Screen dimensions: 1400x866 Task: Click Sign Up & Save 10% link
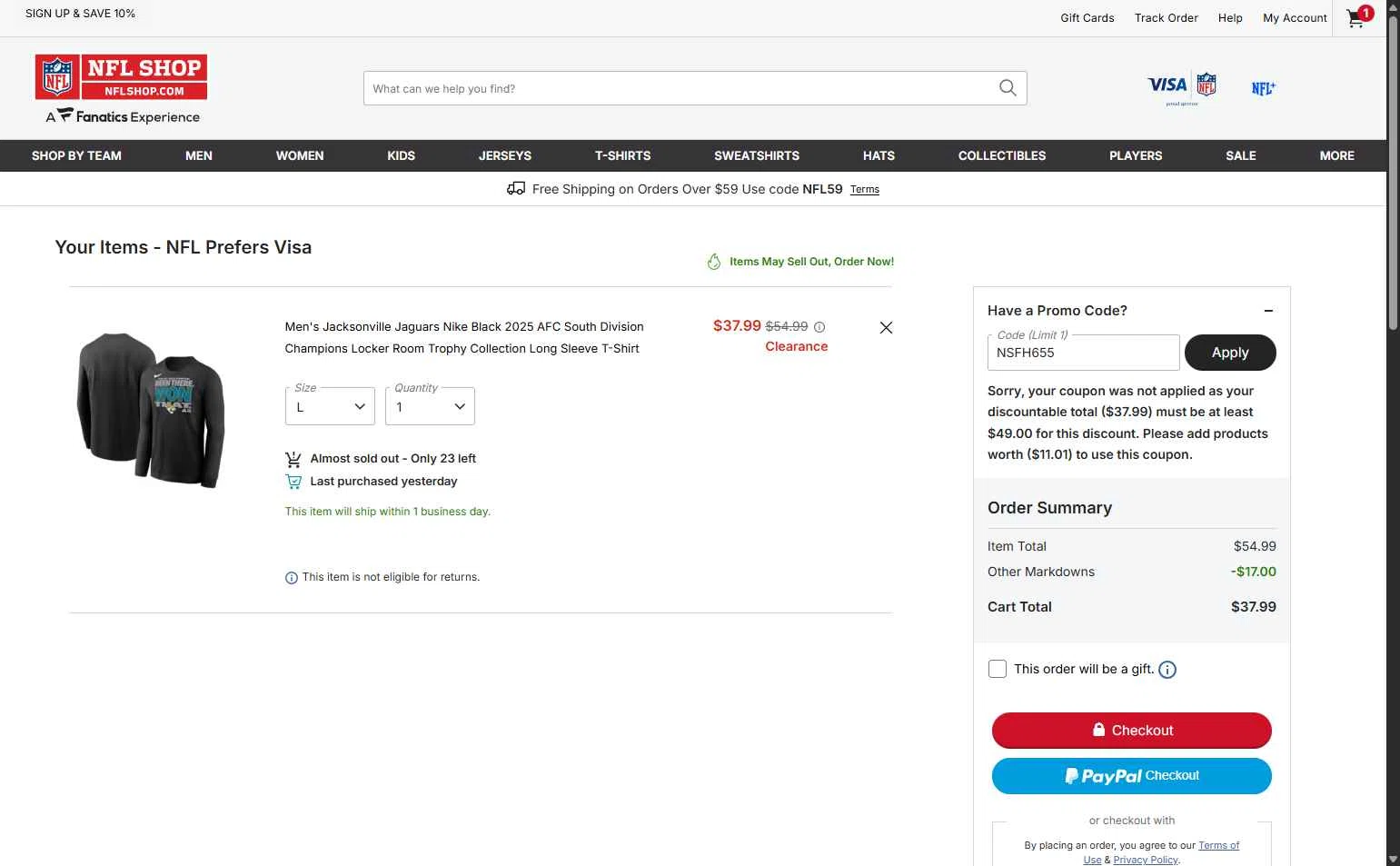coord(80,14)
